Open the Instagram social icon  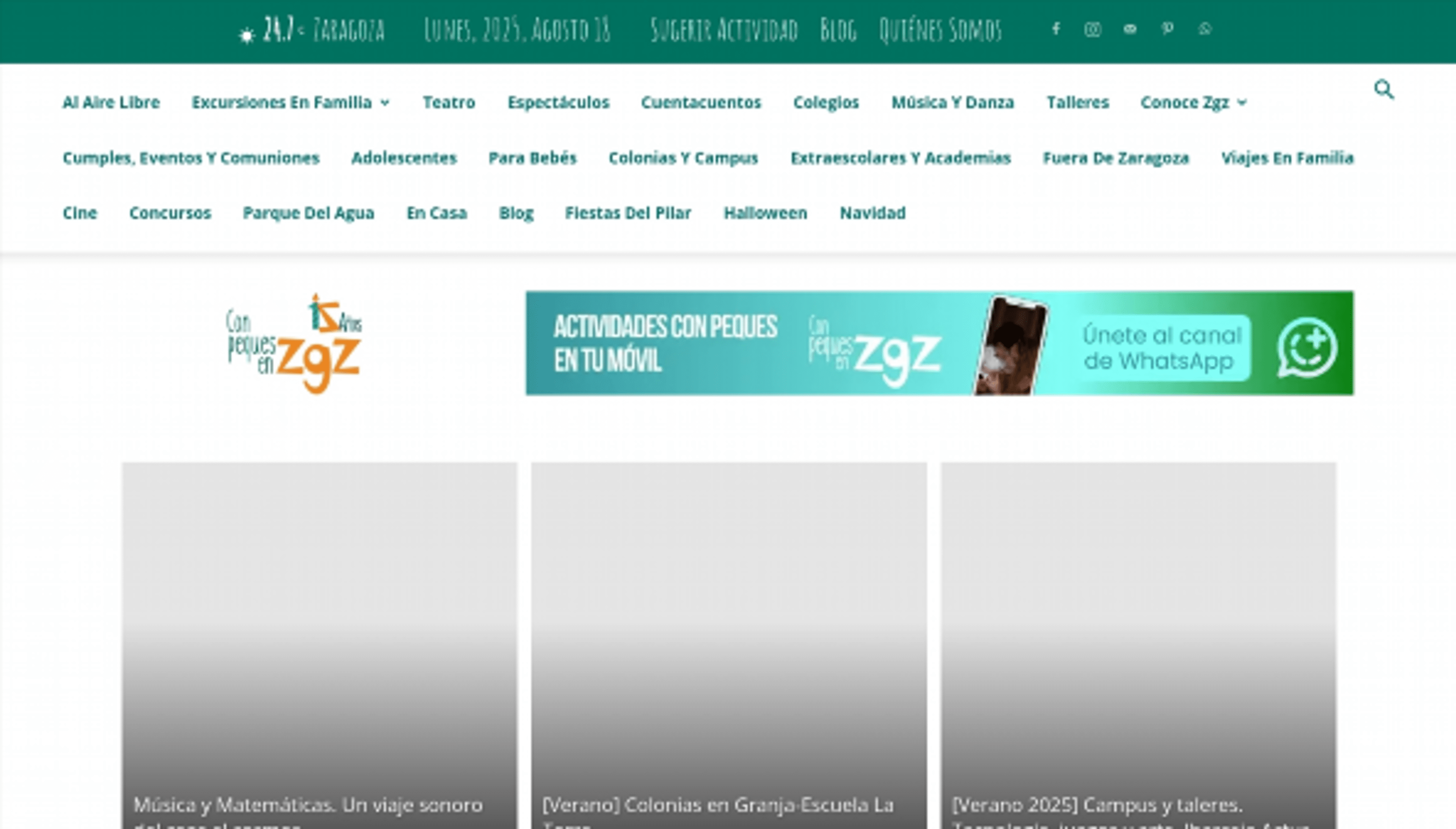(x=1094, y=30)
